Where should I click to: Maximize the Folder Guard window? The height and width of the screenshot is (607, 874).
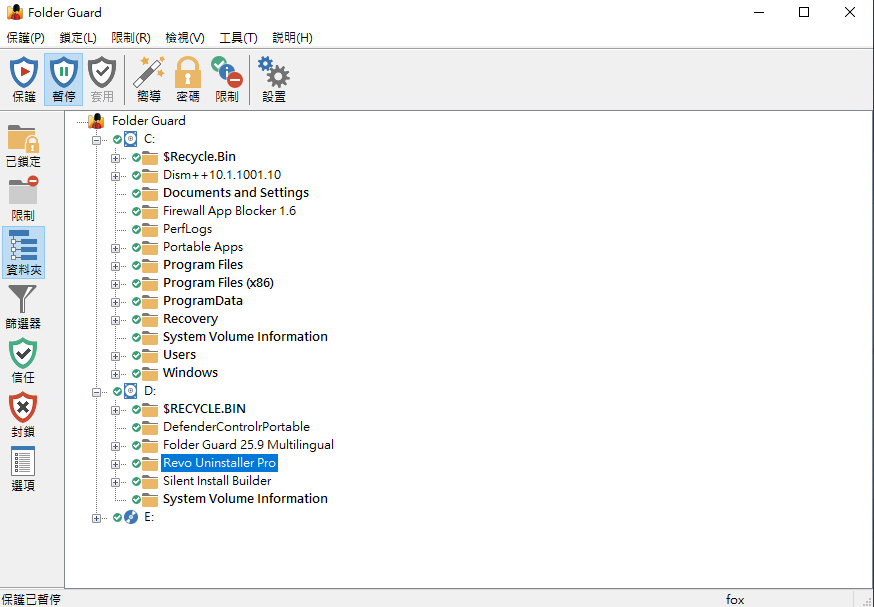pyautogui.click(x=804, y=12)
